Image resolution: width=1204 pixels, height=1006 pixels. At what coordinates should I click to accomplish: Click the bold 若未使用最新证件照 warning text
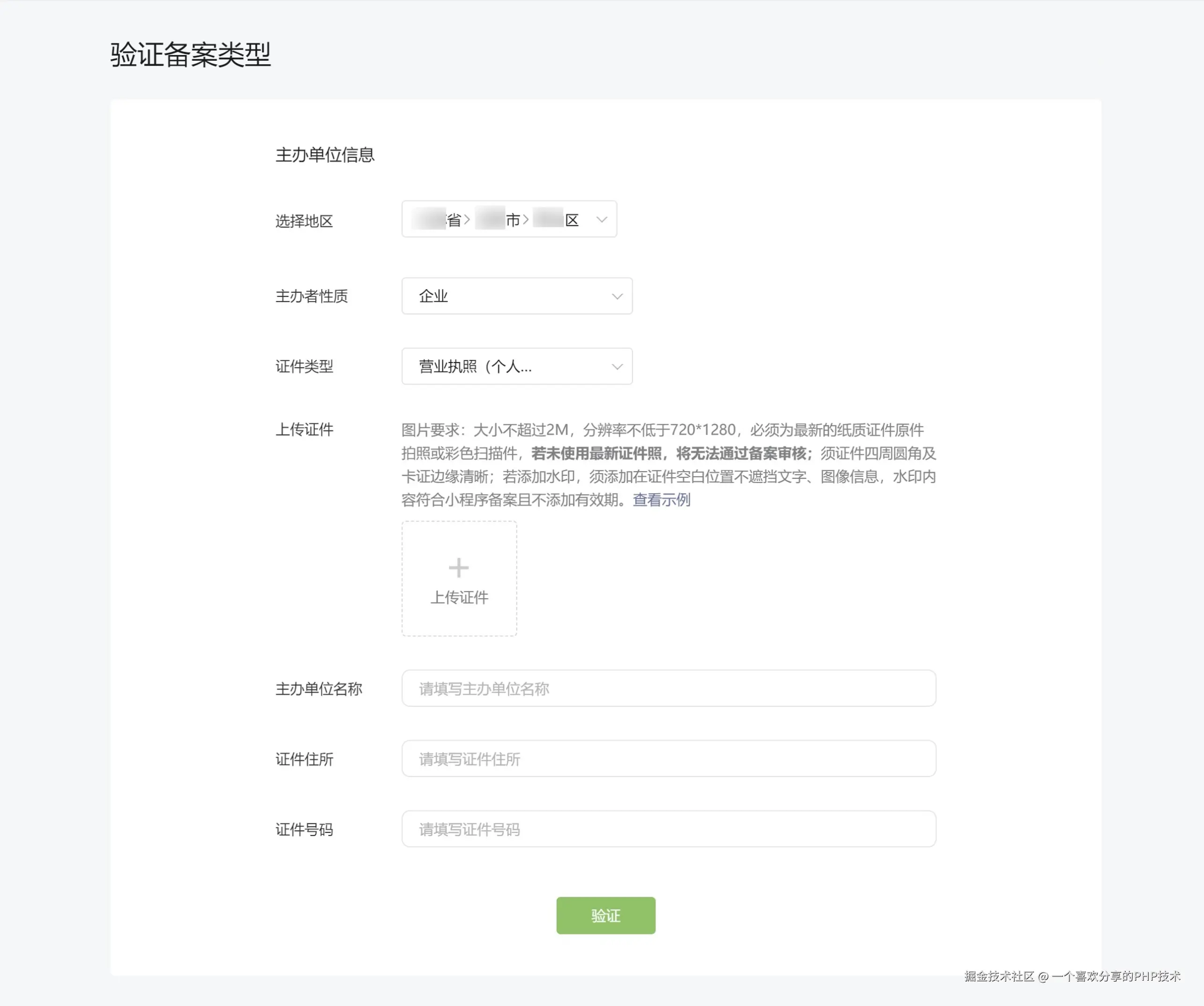coord(596,454)
